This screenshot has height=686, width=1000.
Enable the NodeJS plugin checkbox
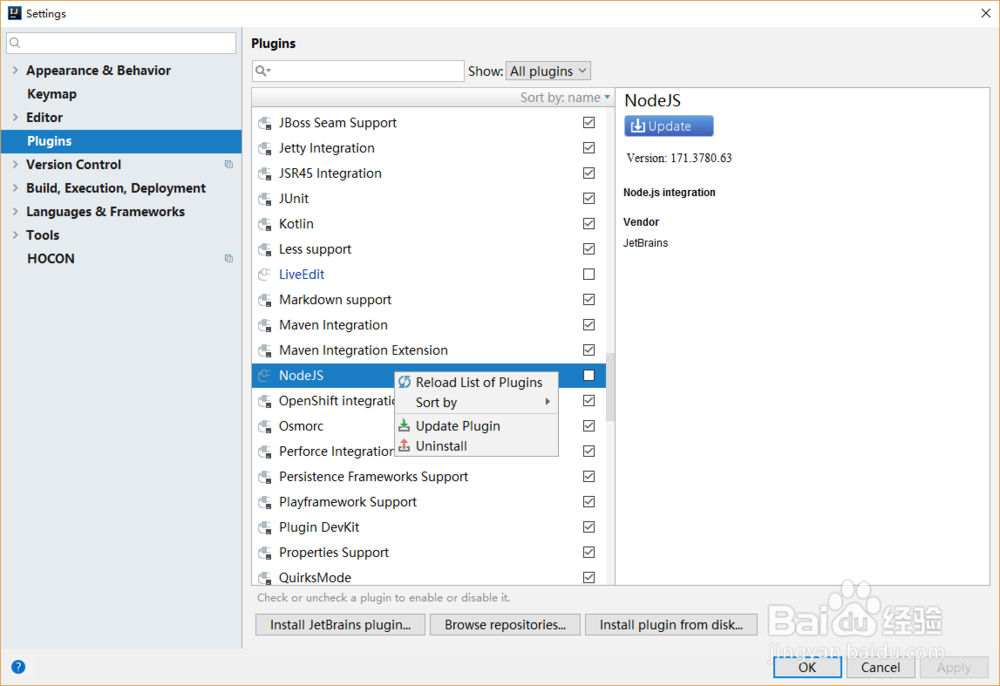589,376
